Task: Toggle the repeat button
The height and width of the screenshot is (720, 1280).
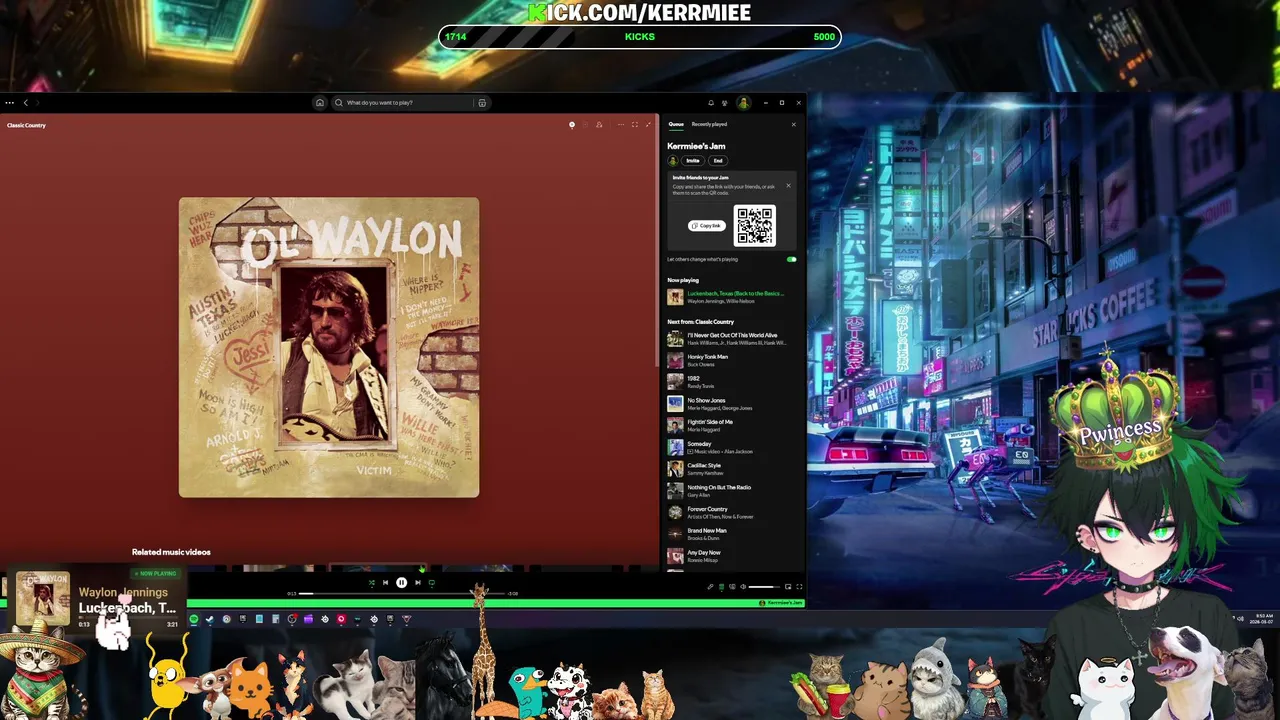Action: point(432,583)
